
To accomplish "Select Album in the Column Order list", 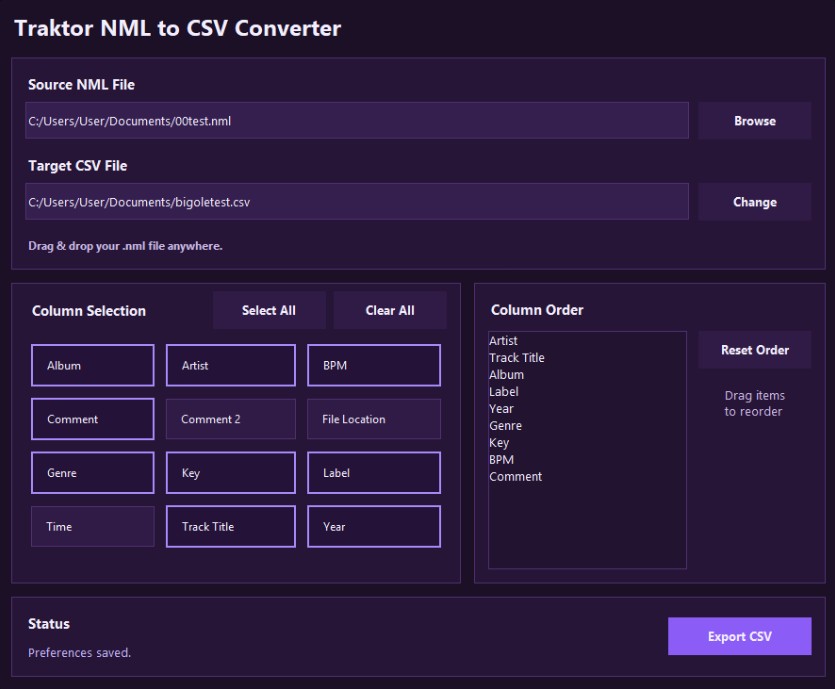I will pos(587,375).
